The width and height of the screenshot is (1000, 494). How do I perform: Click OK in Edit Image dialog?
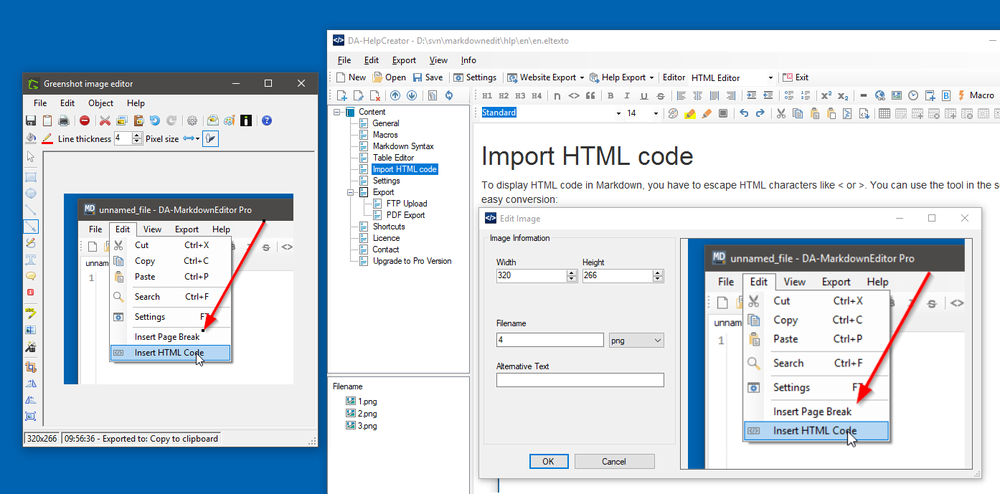tap(548, 461)
